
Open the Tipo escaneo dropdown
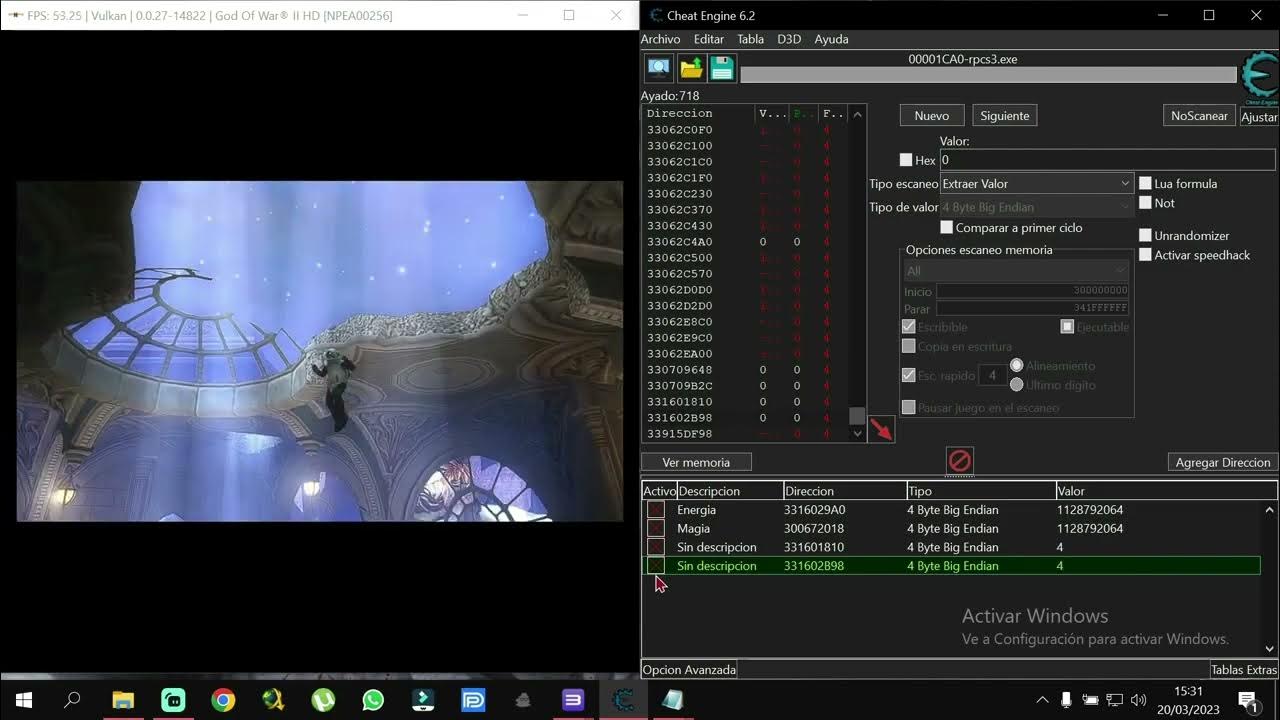point(1036,184)
